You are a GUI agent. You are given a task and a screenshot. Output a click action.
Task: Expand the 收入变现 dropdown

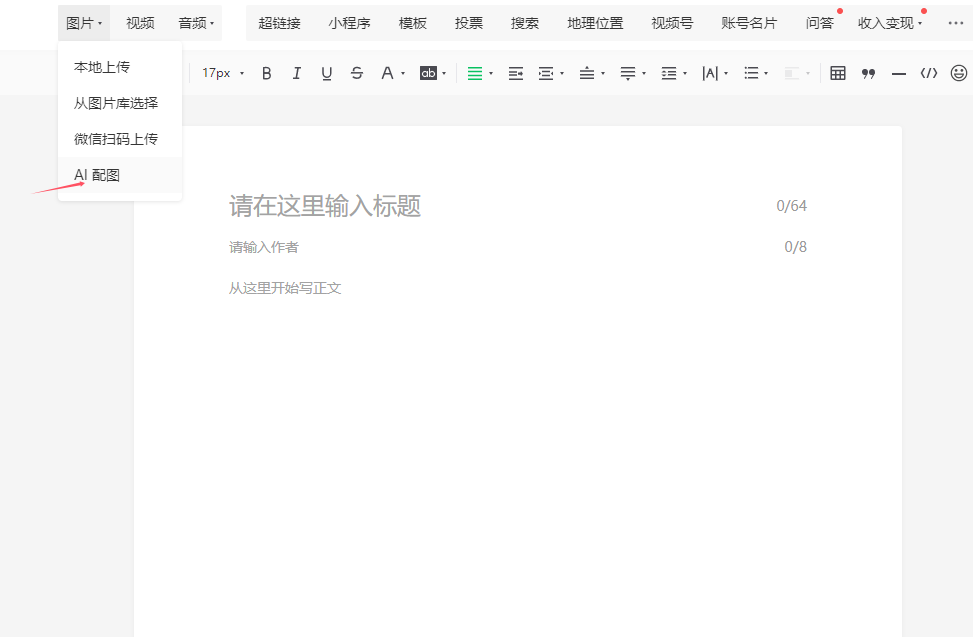pyautogui.click(x=890, y=23)
